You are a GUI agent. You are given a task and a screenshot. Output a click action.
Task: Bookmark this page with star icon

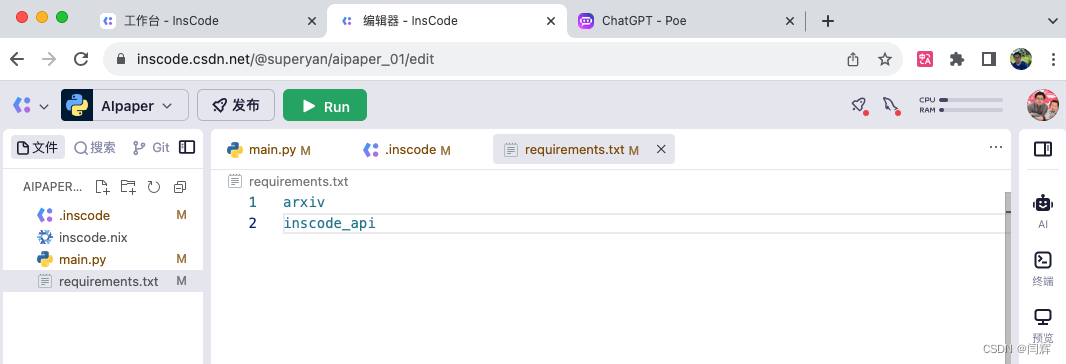coord(884,59)
